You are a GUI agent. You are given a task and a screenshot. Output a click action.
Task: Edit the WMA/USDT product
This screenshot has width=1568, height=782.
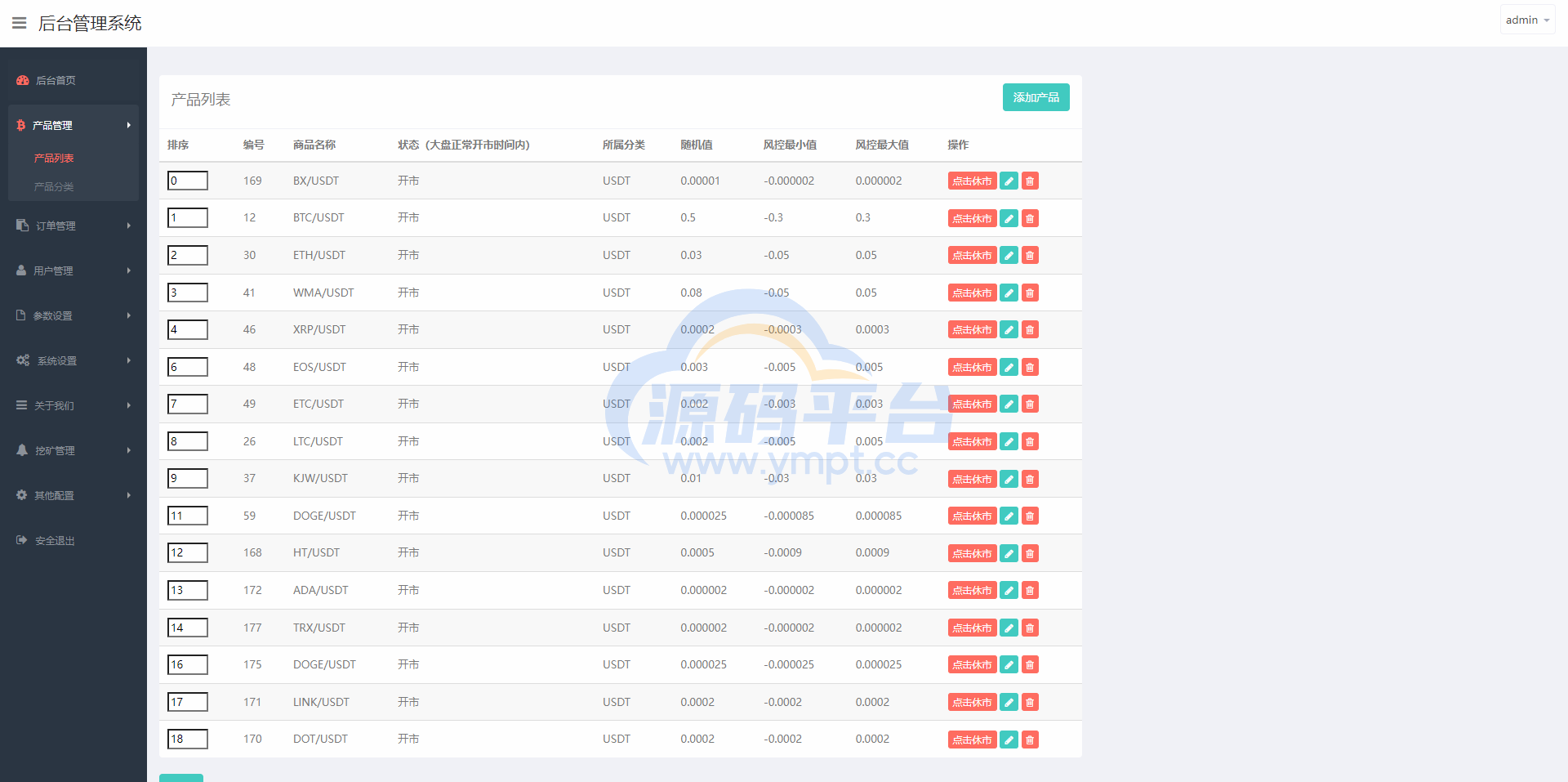pos(1009,293)
